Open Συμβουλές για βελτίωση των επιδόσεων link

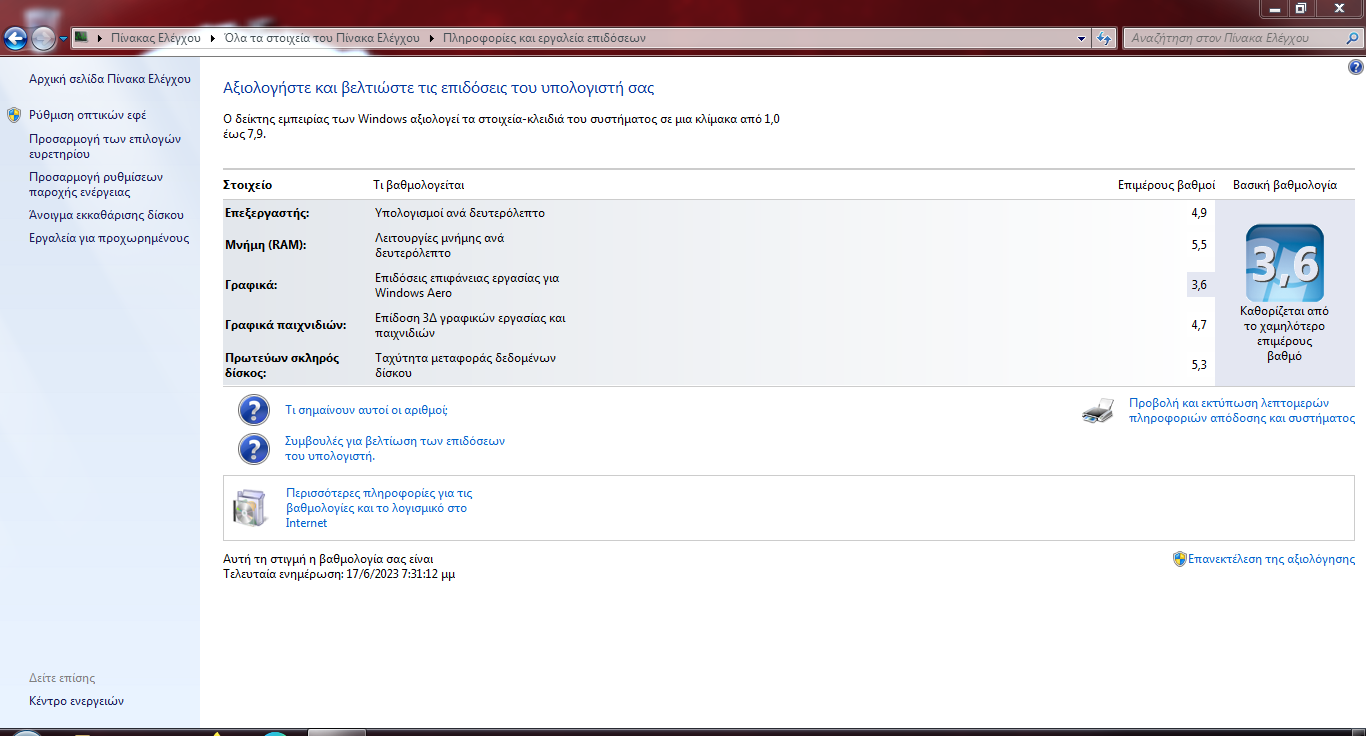tap(395, 448)
